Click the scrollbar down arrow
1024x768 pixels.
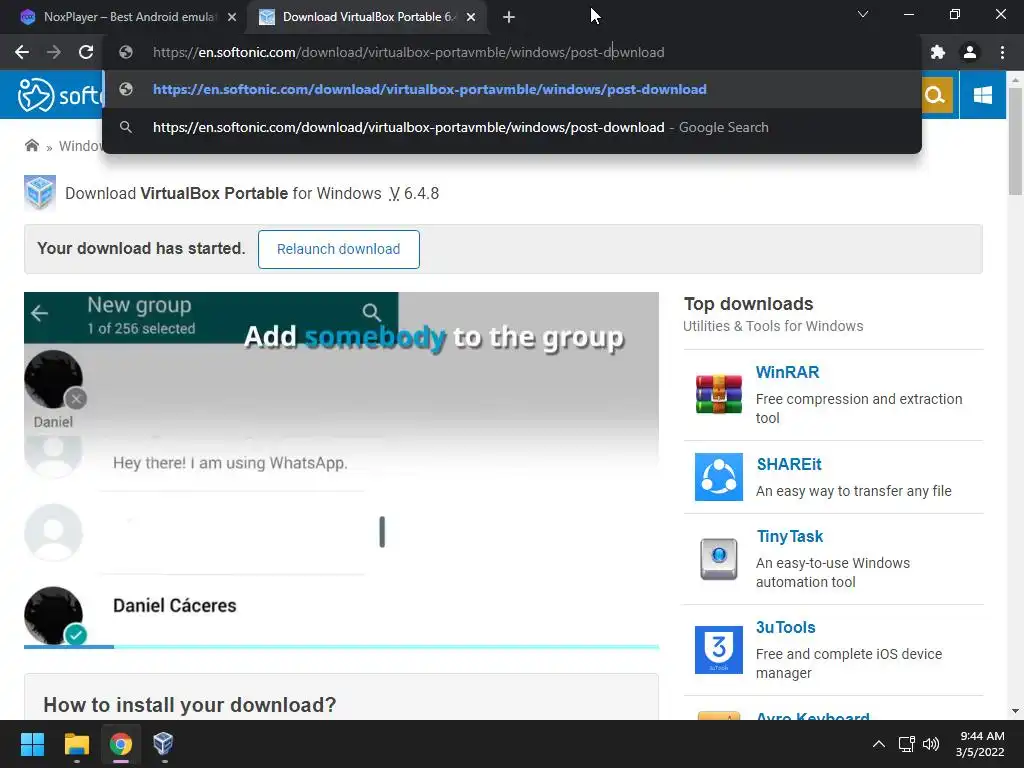[x=1015, y=711]
